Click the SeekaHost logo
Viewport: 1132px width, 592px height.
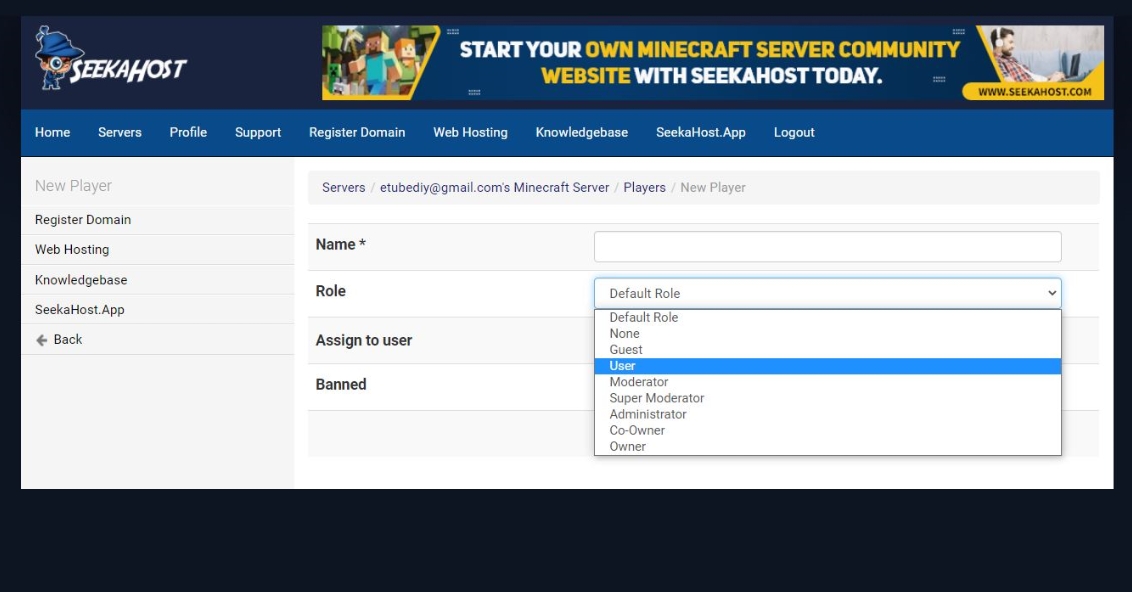110,59
